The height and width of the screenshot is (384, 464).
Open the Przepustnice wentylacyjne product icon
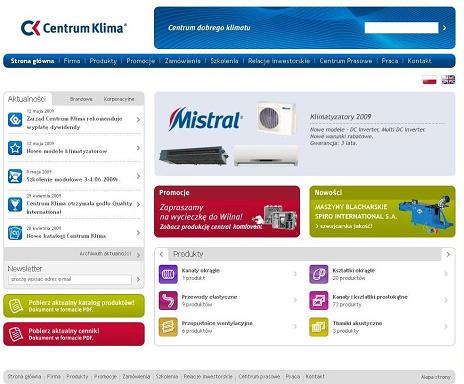tap(168, 327)
